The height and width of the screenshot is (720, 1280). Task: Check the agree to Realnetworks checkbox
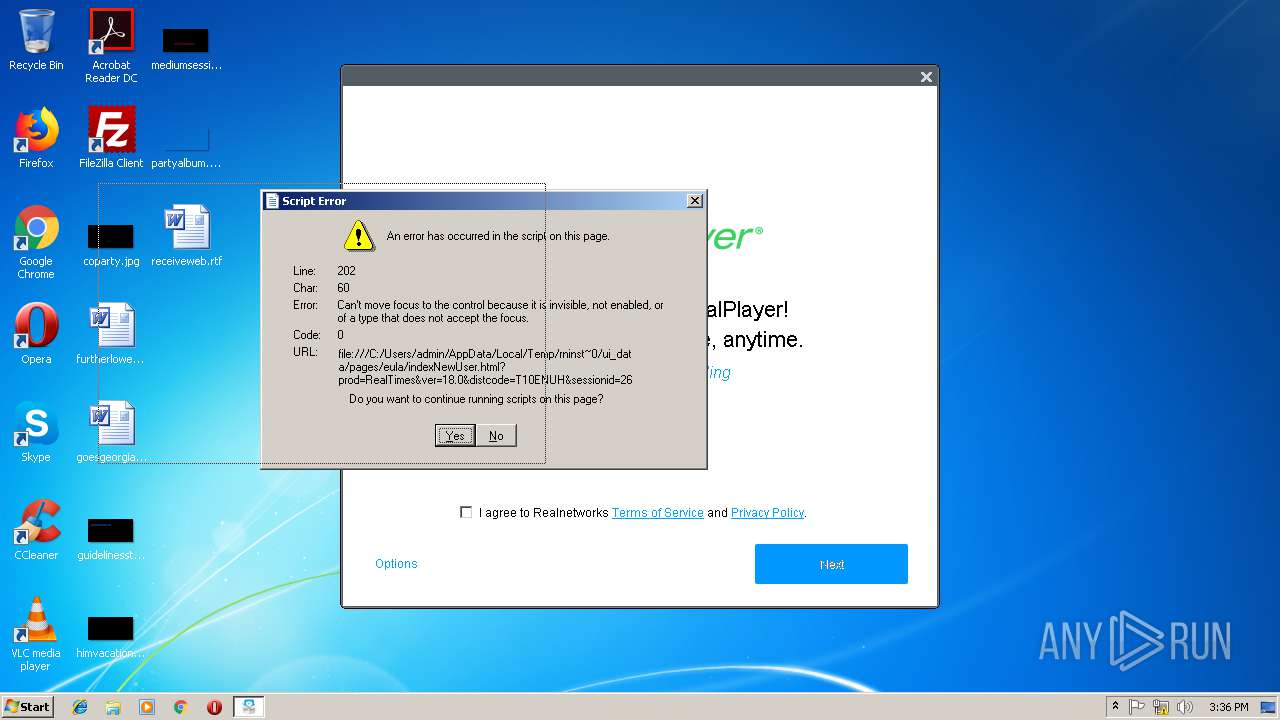coord(466,512)
